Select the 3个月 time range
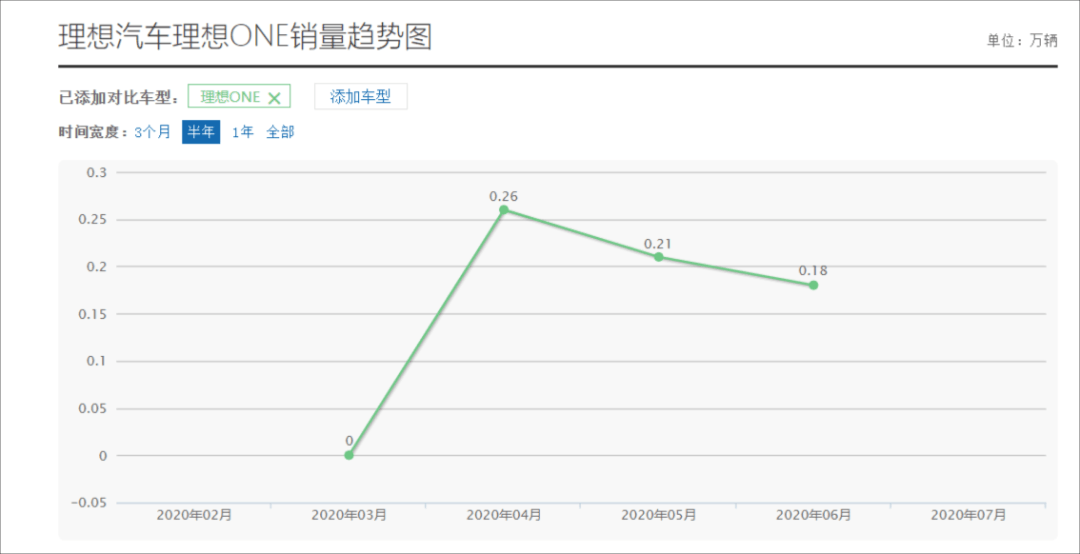Image resolution: width=1080 pixels, height=554 pixels. point(152,132)
